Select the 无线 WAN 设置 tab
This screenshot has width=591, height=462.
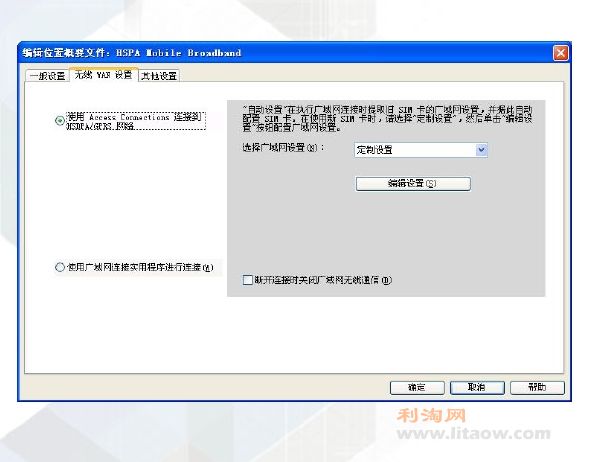coord(103,75)
